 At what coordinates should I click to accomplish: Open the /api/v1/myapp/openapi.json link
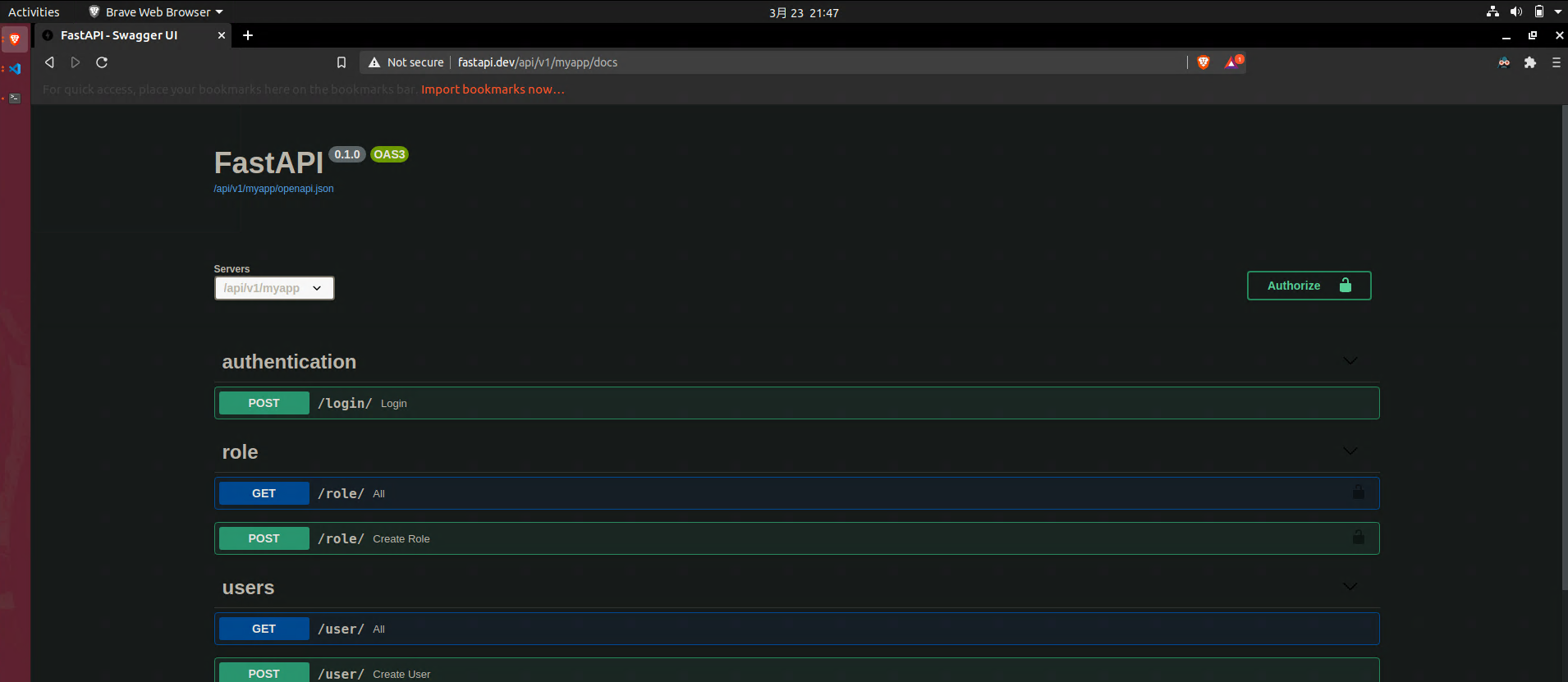(273, 189)
